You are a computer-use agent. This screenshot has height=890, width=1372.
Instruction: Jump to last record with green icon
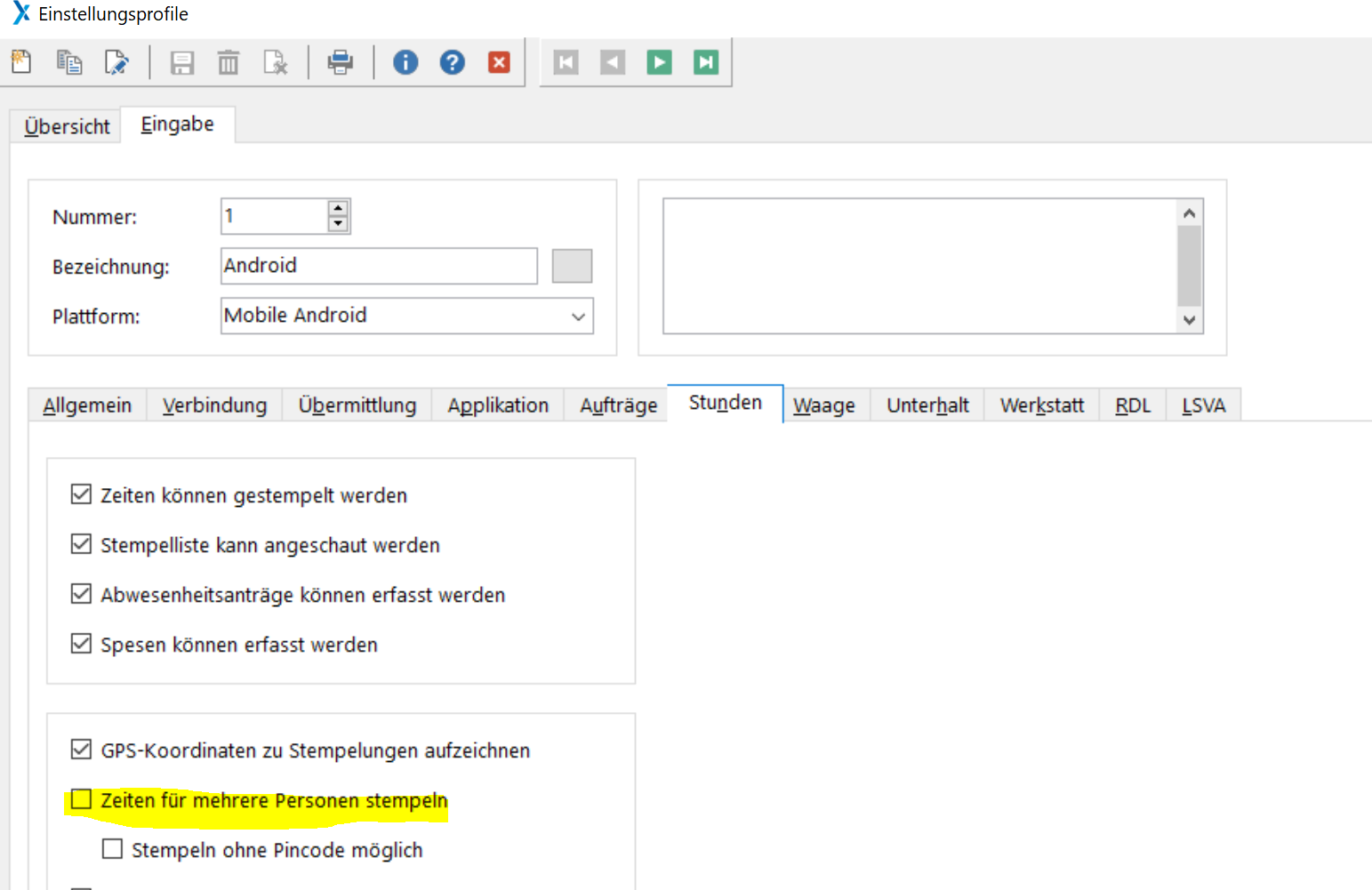tap(706, 62)
